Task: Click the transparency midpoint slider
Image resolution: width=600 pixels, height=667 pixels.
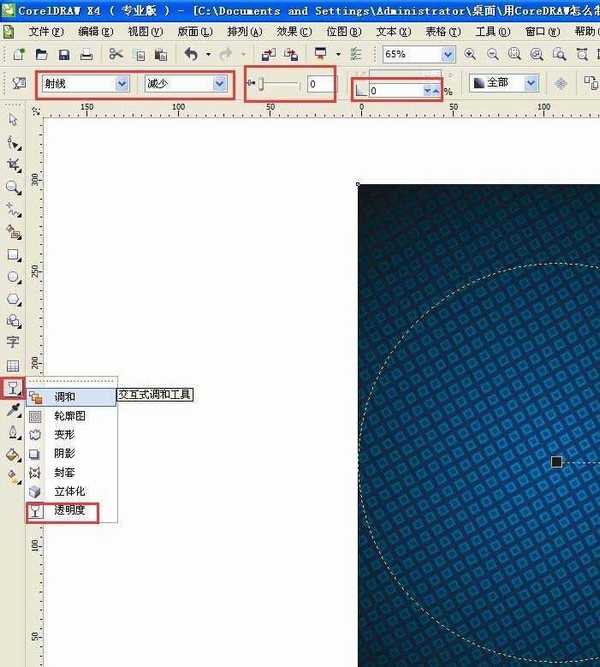Action: 275,84
